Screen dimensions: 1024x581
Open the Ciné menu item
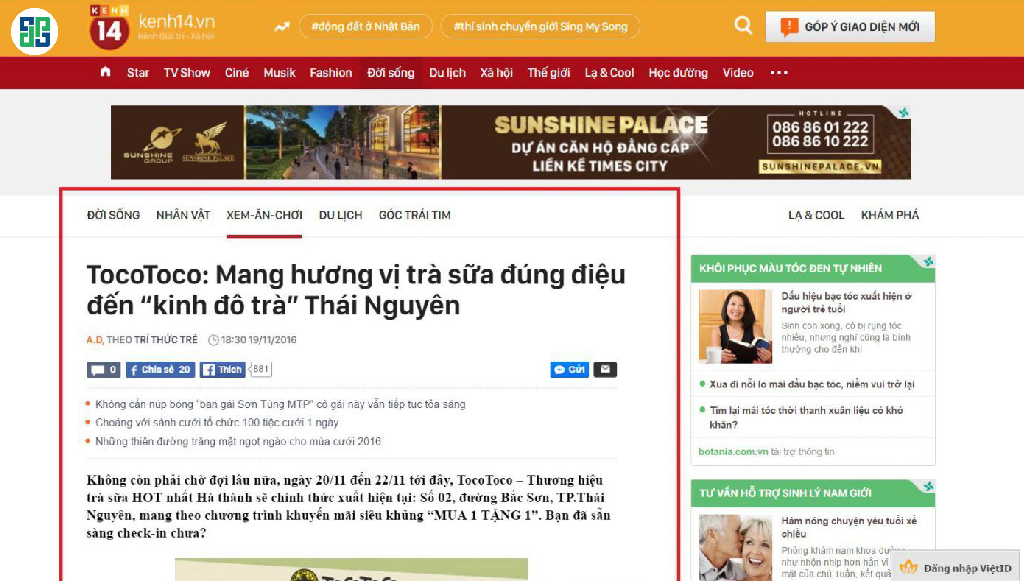click(236, 72)
